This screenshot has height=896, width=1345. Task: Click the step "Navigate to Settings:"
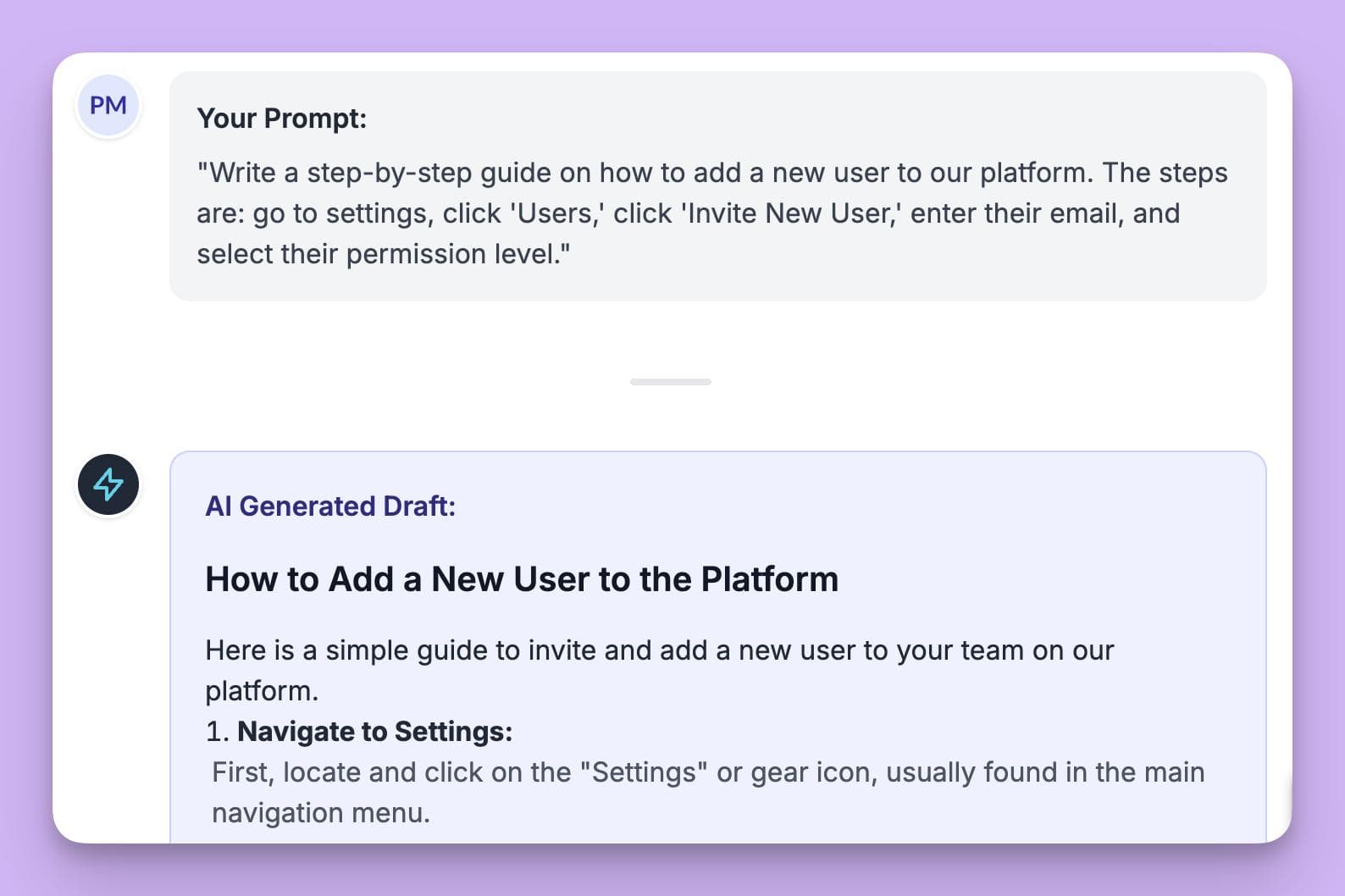[x=374, y=732]
